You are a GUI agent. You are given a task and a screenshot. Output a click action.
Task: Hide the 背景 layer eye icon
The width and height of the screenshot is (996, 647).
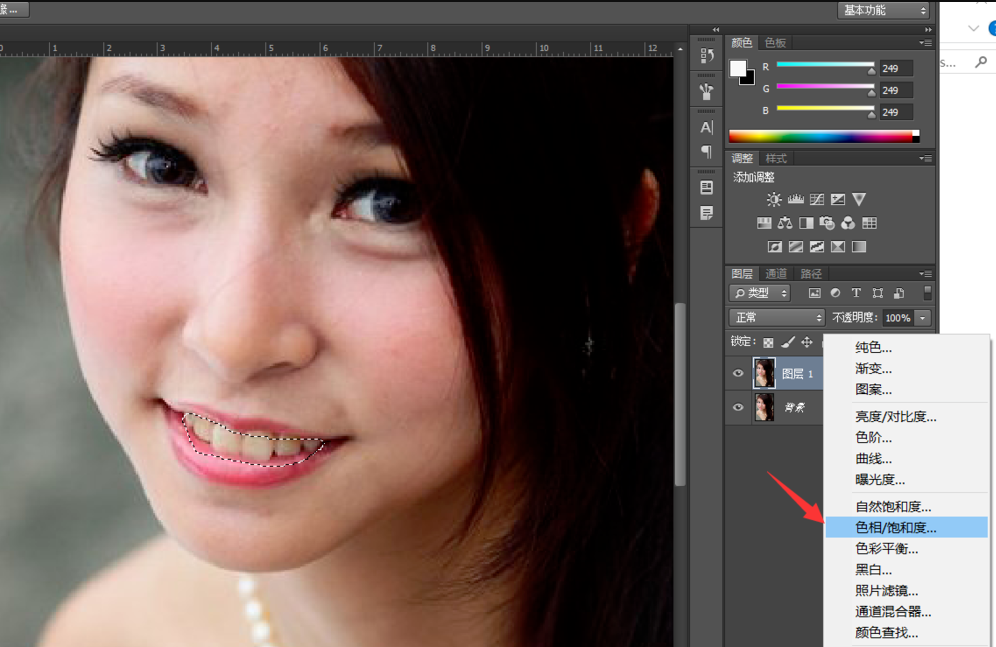click(x=738, y=408)
